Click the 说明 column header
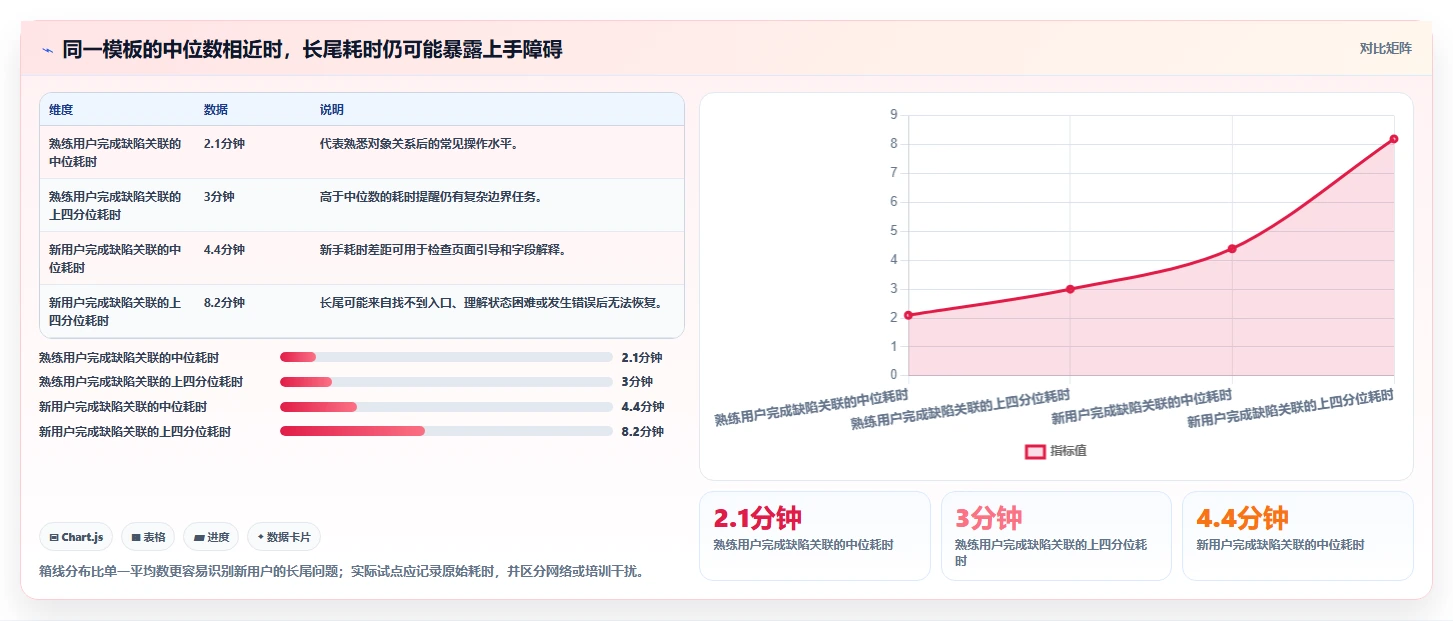 click(x=332, y=110)
